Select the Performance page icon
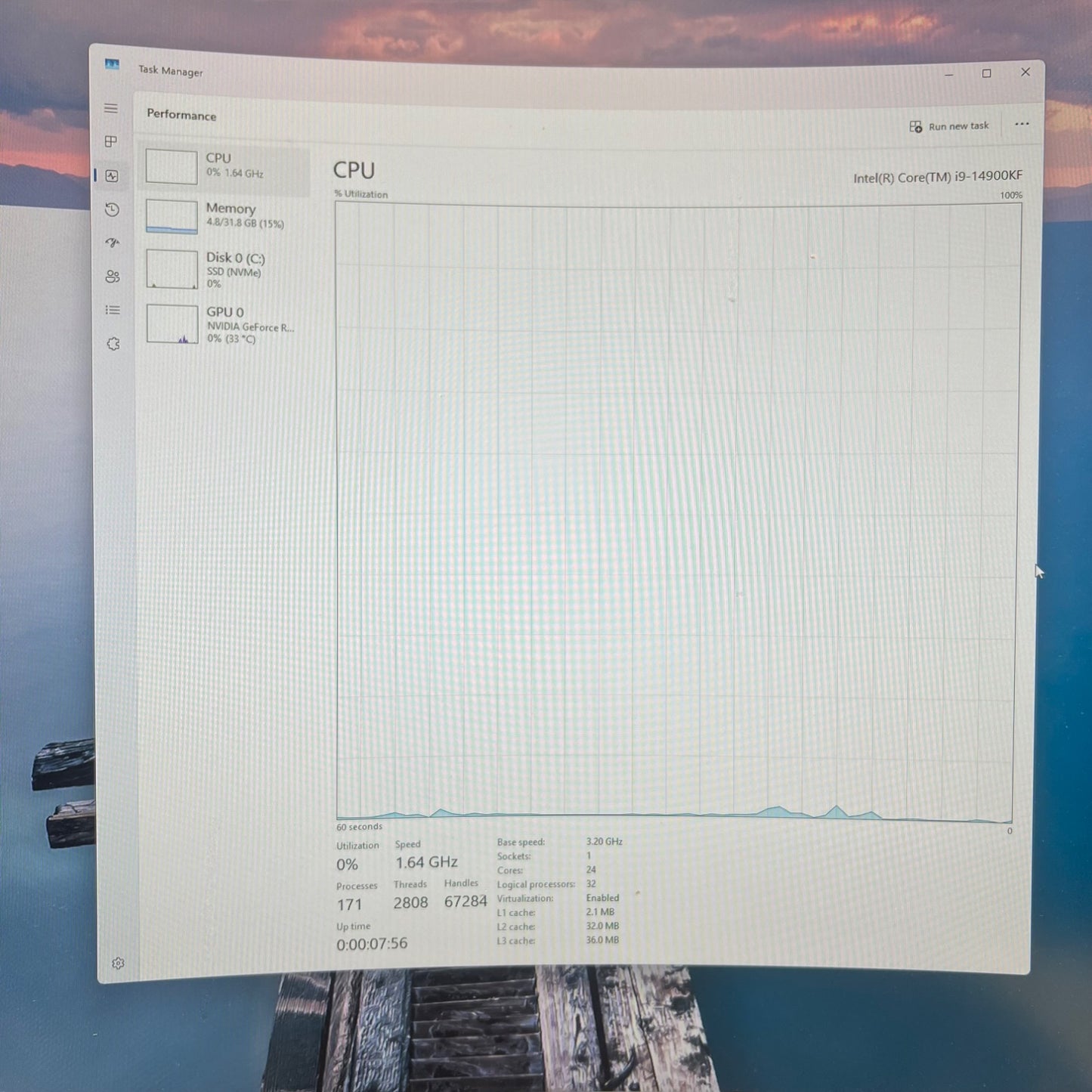This screenshot has height=1092, width=1092. 112,176
